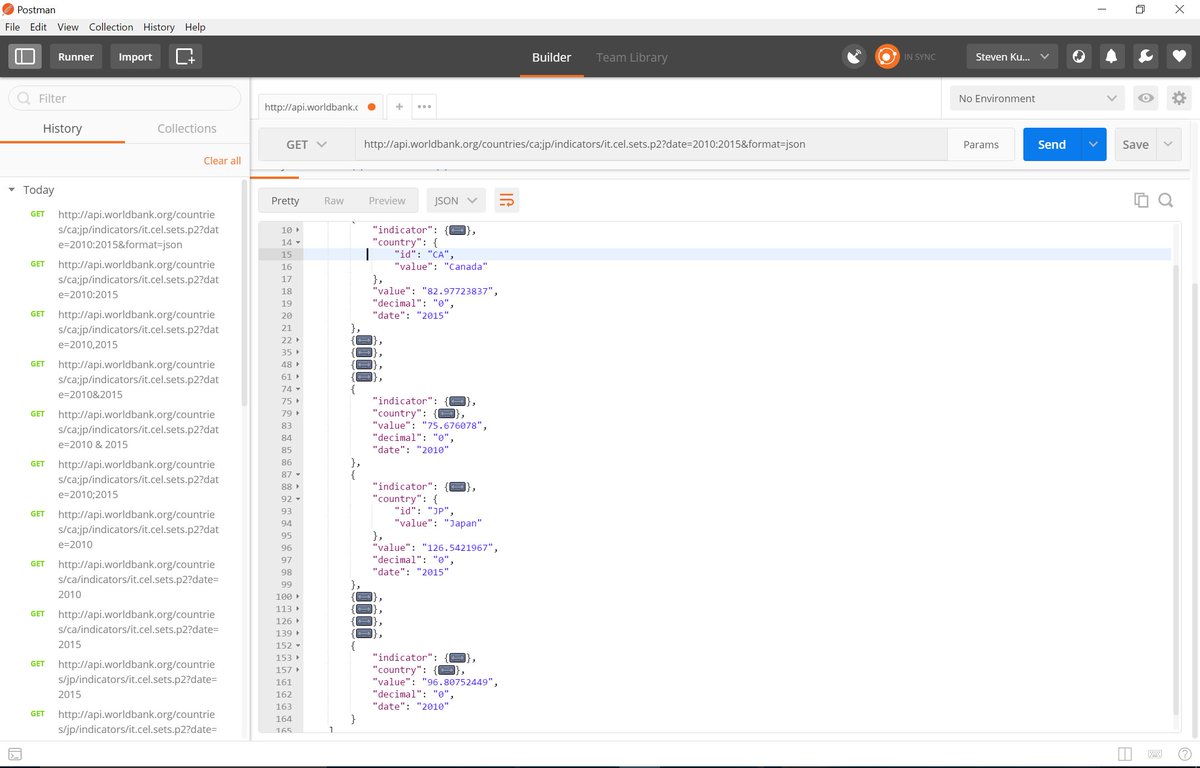
Task: Open history request ending date=2010,2015
Action: (x=138, y=329)
